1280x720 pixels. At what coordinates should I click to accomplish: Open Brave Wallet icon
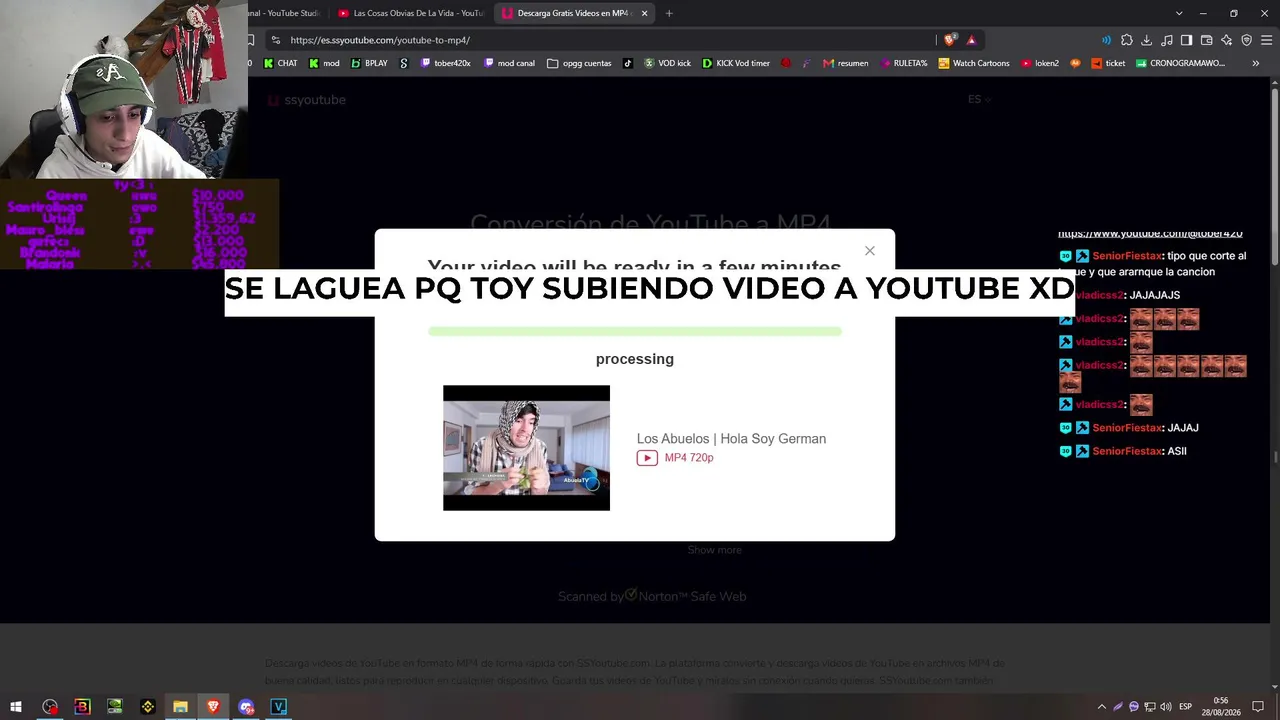[1206, 40]
